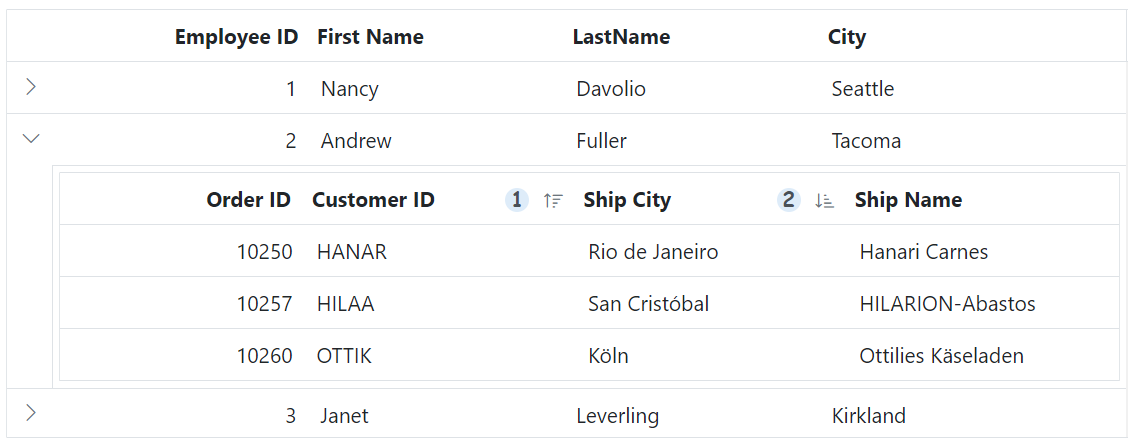Sort by LastName column header
The image size is (1128, 441).
[621, 37]
